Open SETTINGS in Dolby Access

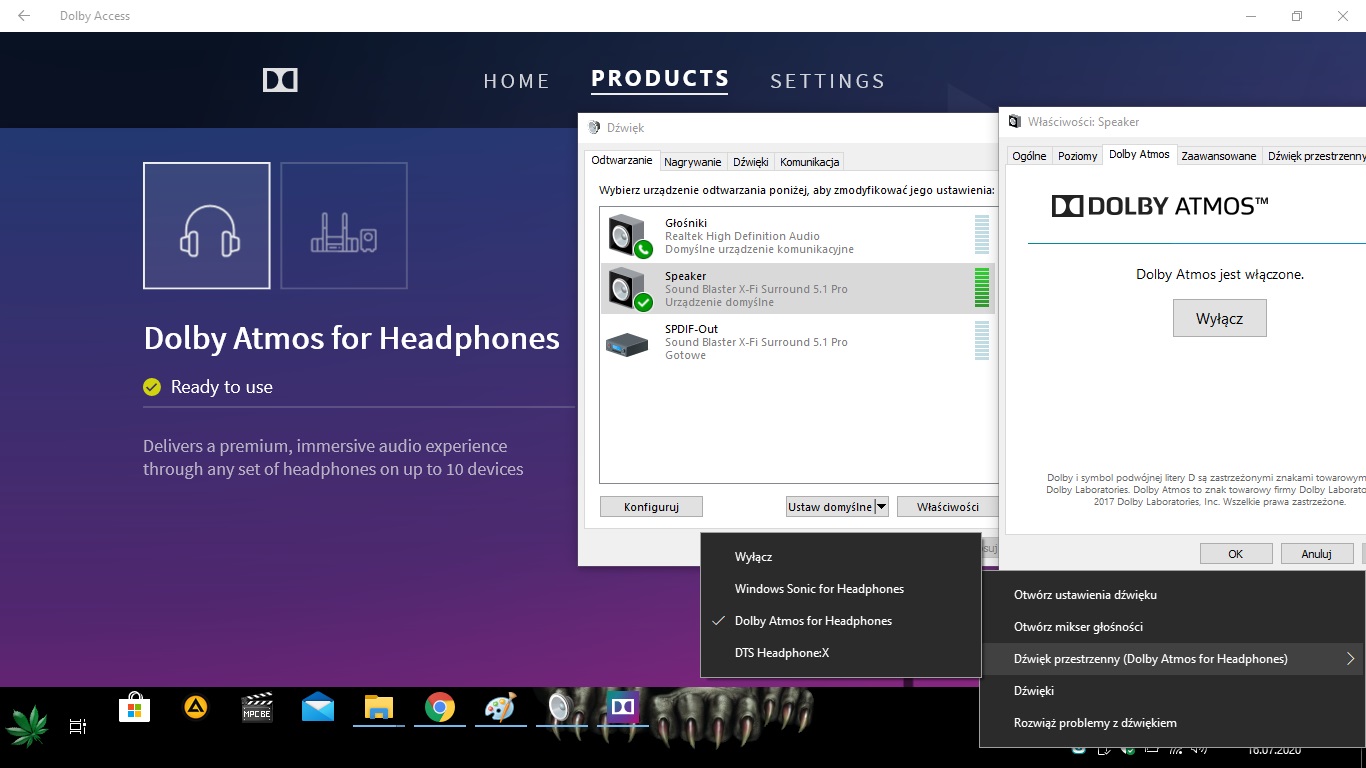click(828, 81)
